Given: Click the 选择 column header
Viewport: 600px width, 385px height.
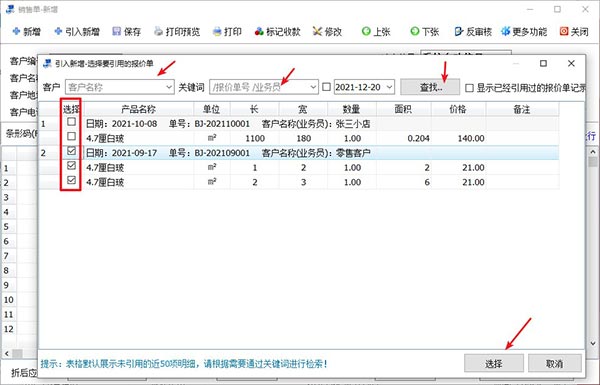Looking at the screenshot, I should 71,109.
